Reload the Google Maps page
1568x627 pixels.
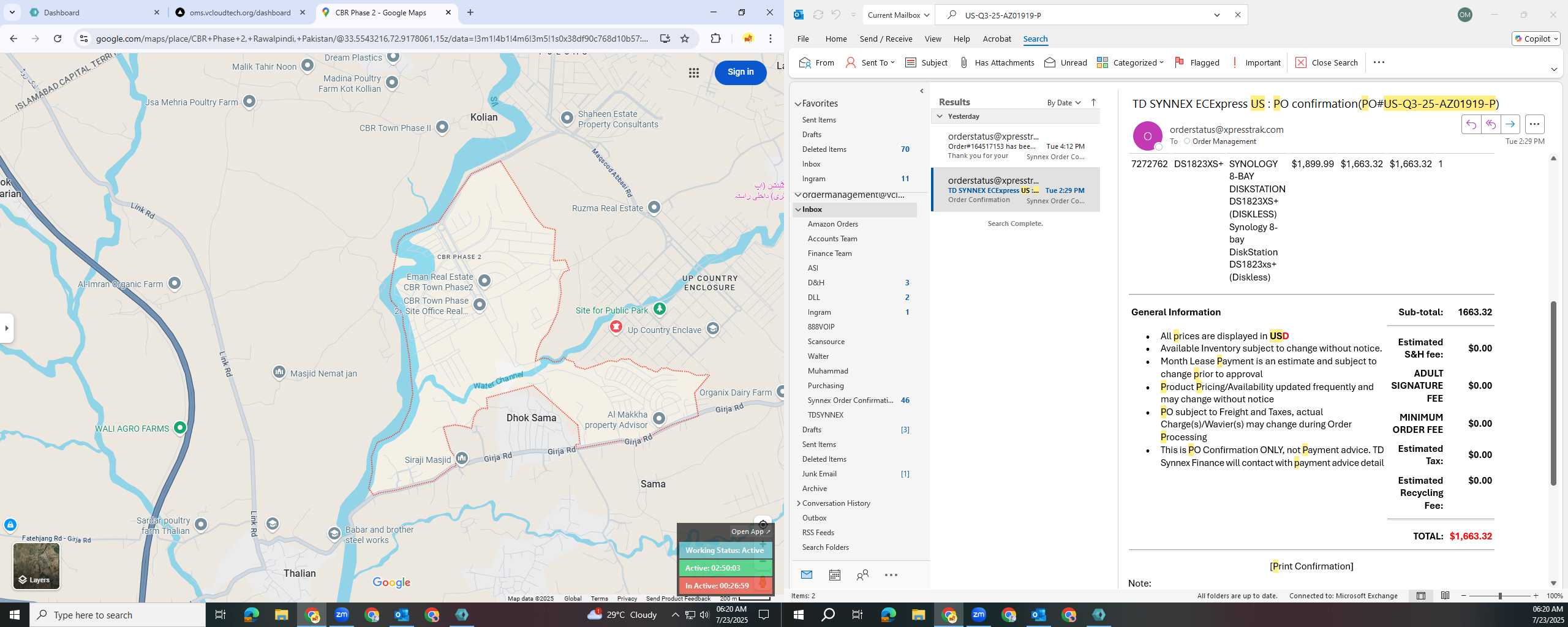tap(58, 39)
